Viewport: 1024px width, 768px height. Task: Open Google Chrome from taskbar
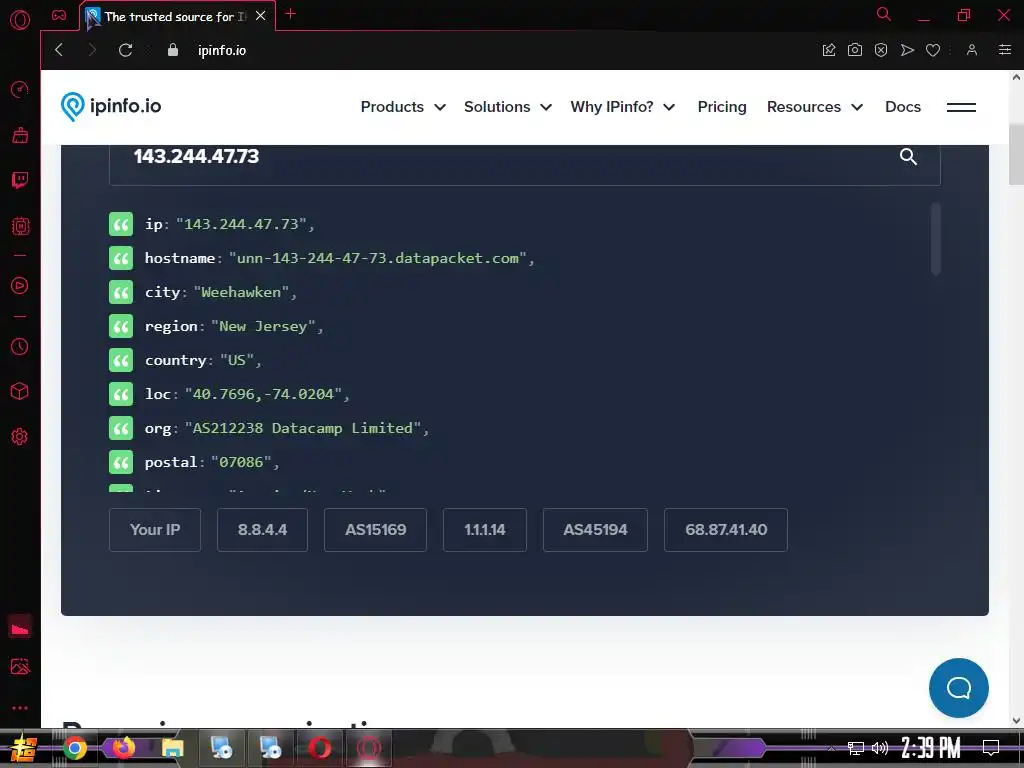click(75, 748)
